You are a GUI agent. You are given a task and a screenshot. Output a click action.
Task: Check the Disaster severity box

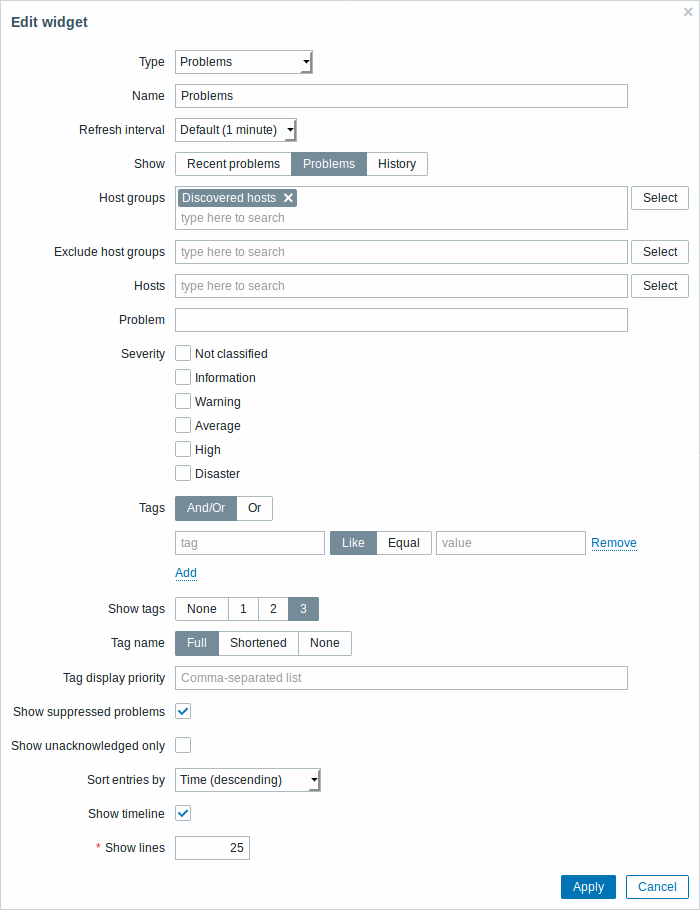183,473
